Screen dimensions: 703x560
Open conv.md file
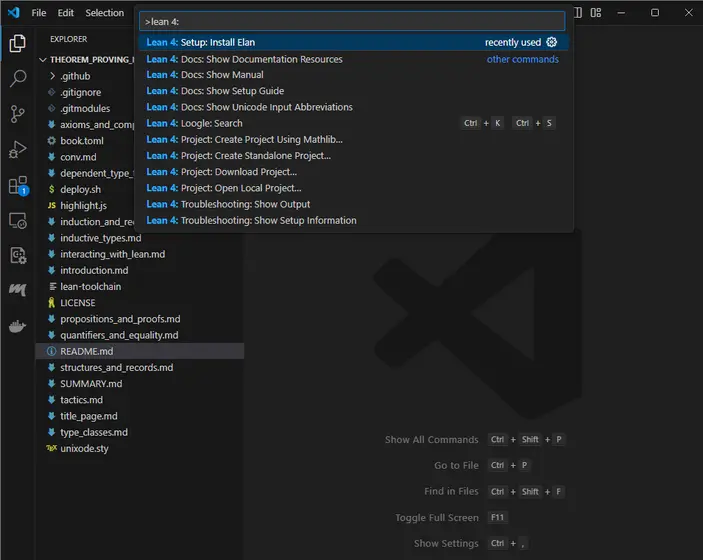click(85, 157)
